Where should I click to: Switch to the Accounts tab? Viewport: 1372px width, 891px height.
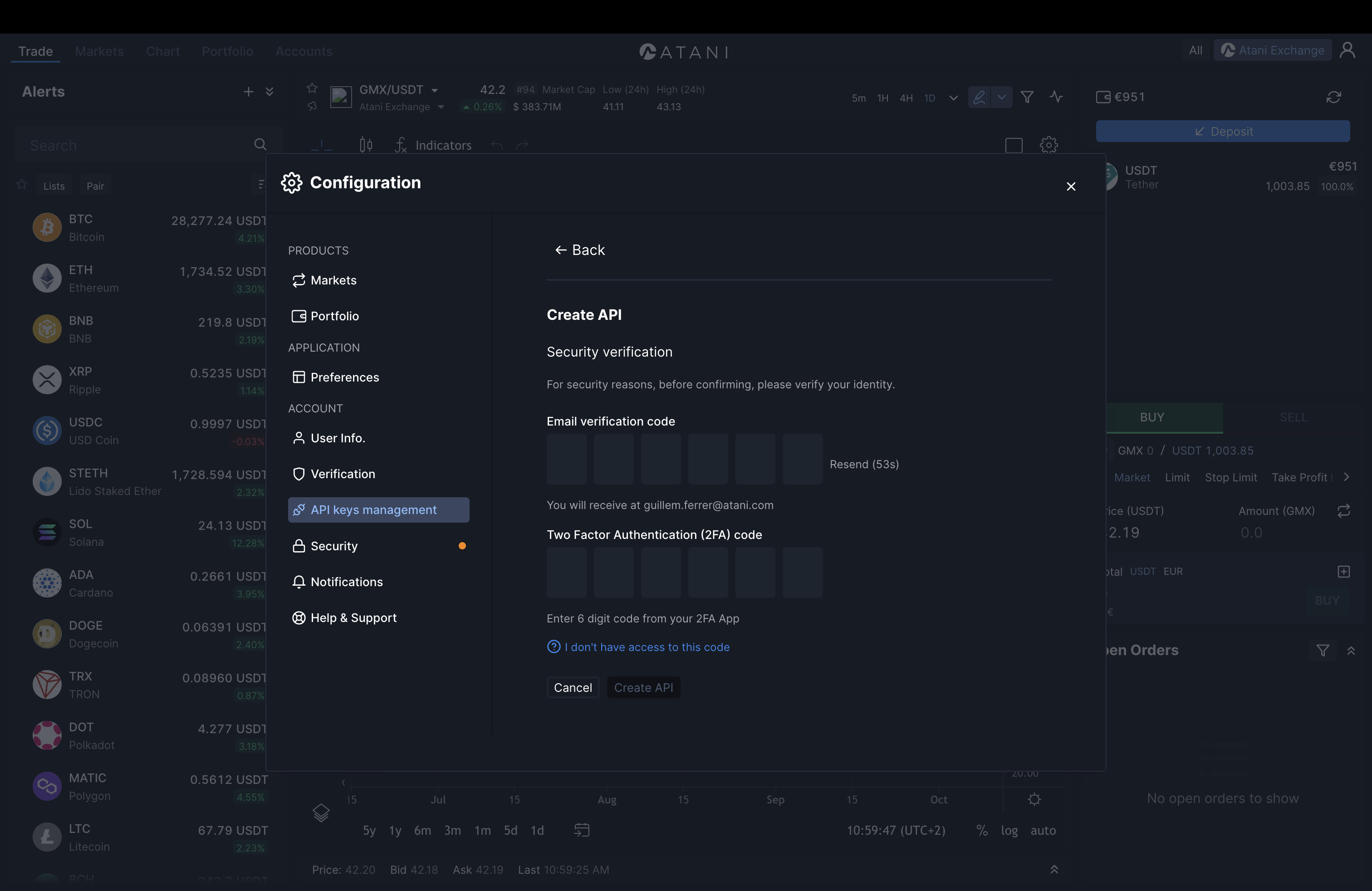[304, 51]
